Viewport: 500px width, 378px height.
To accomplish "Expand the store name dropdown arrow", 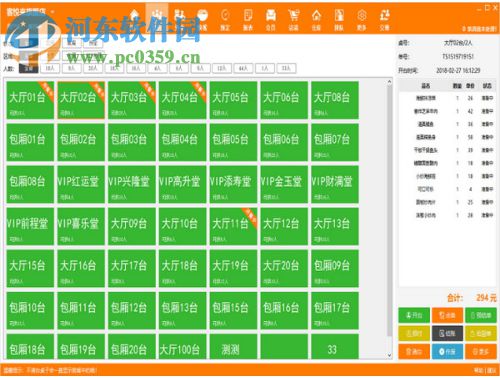I will [52, 12].
